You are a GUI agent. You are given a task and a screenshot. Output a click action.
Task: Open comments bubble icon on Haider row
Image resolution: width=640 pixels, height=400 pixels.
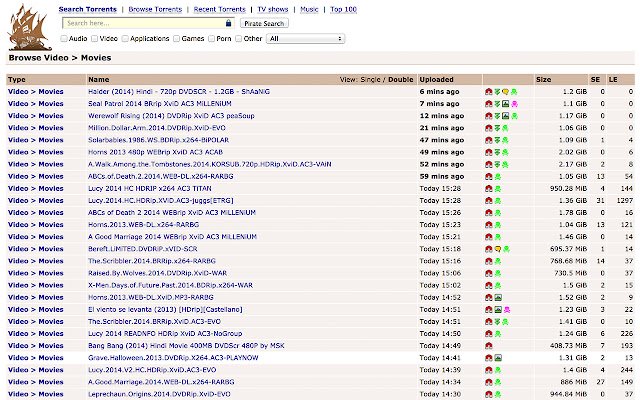pos(505,92)
